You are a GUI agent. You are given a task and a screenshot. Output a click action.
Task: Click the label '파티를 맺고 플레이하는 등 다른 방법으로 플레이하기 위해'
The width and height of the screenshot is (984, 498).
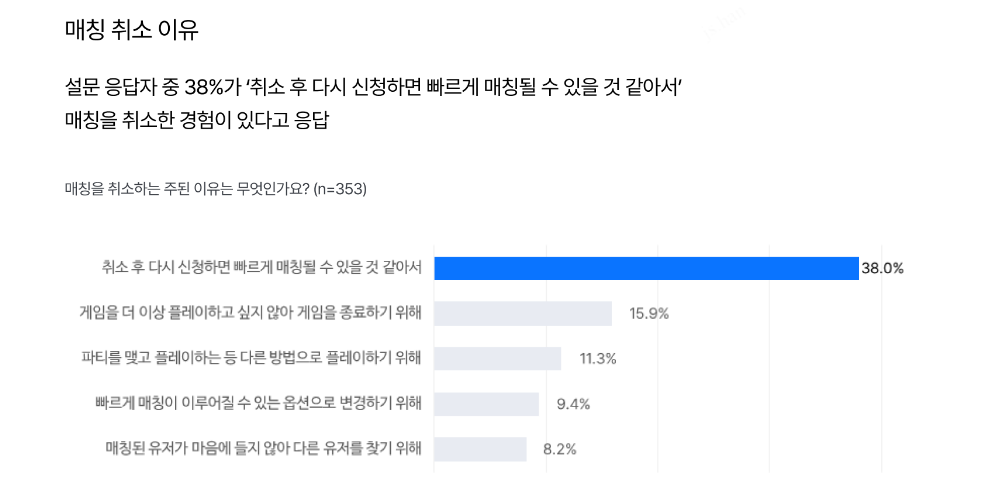[x=251, y=358]
